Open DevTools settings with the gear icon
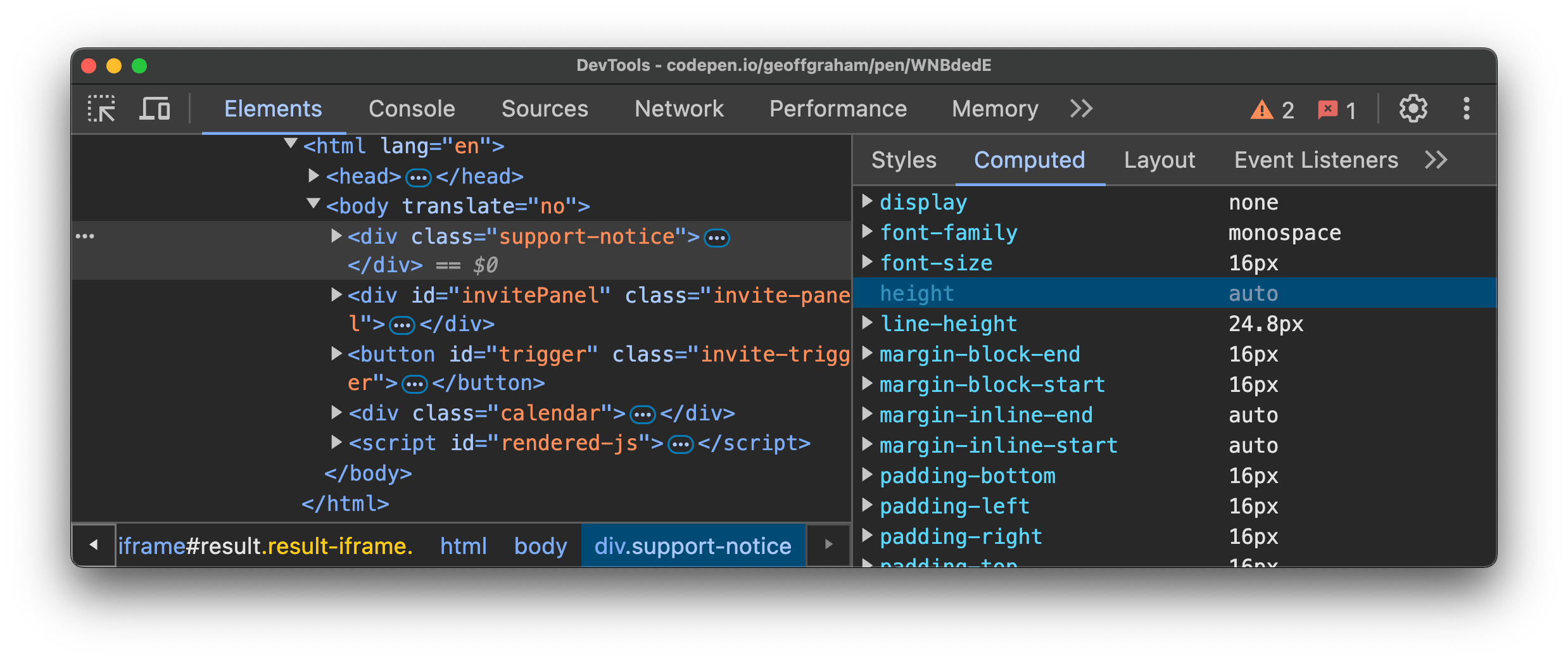This screenshot has width=1568, height=661. (1413, 108)
